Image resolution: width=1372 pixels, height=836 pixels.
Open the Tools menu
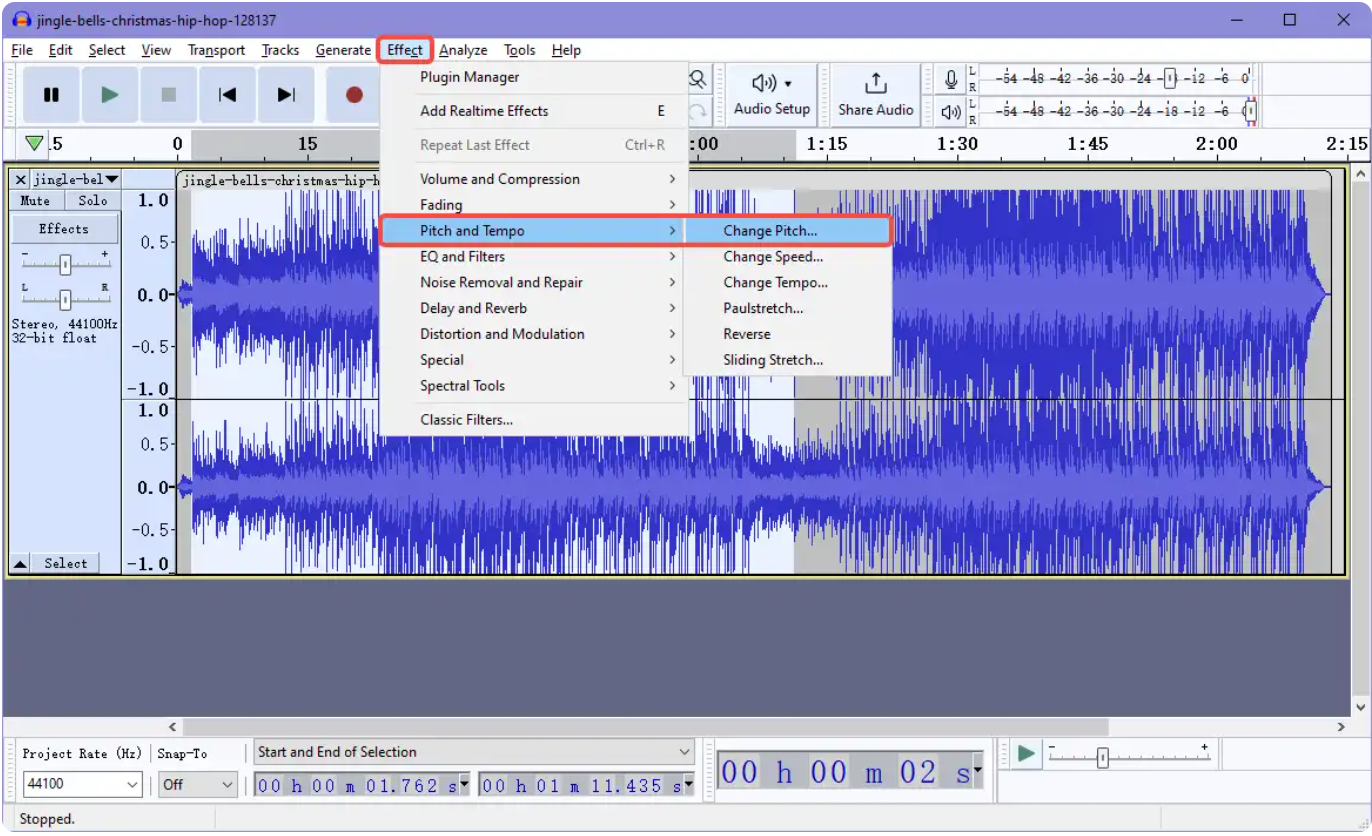[x=519, y=50]
